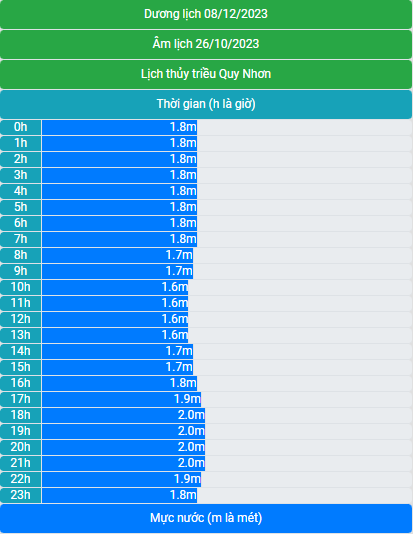413x534 pixels.
Task: Click the empty gray track of the 5h row
Action: [x=304, y=207]
